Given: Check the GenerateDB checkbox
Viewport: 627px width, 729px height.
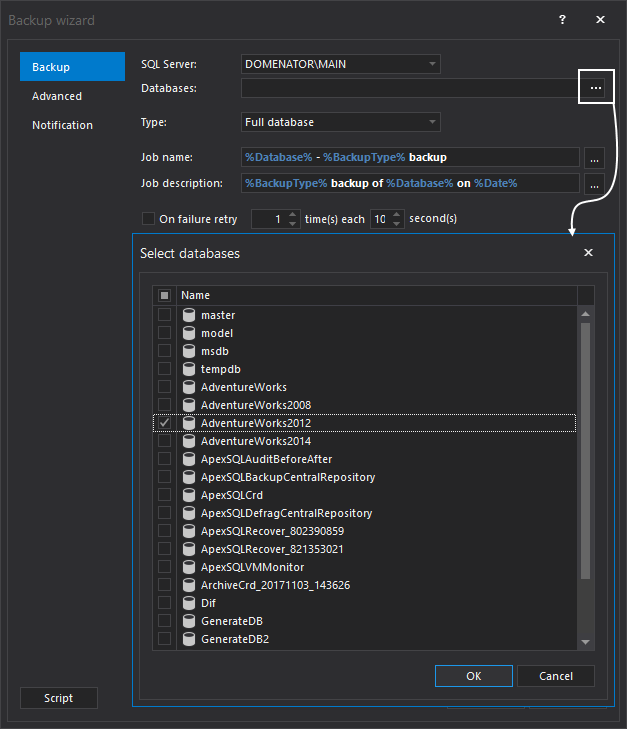Looking at the screenshot, I should click(164, 621).
